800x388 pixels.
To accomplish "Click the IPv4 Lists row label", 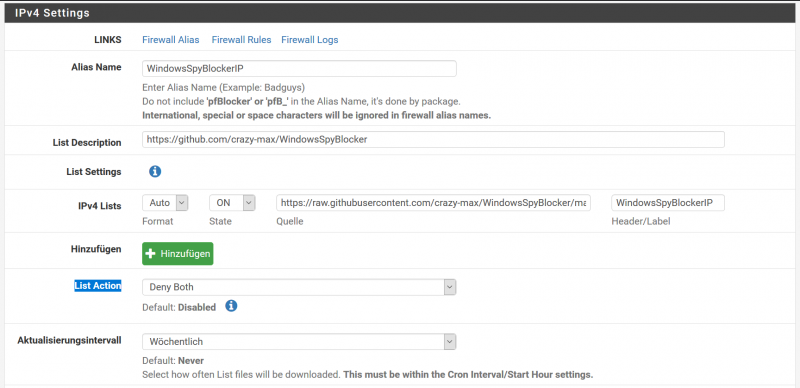I will (x=96, y=206).
